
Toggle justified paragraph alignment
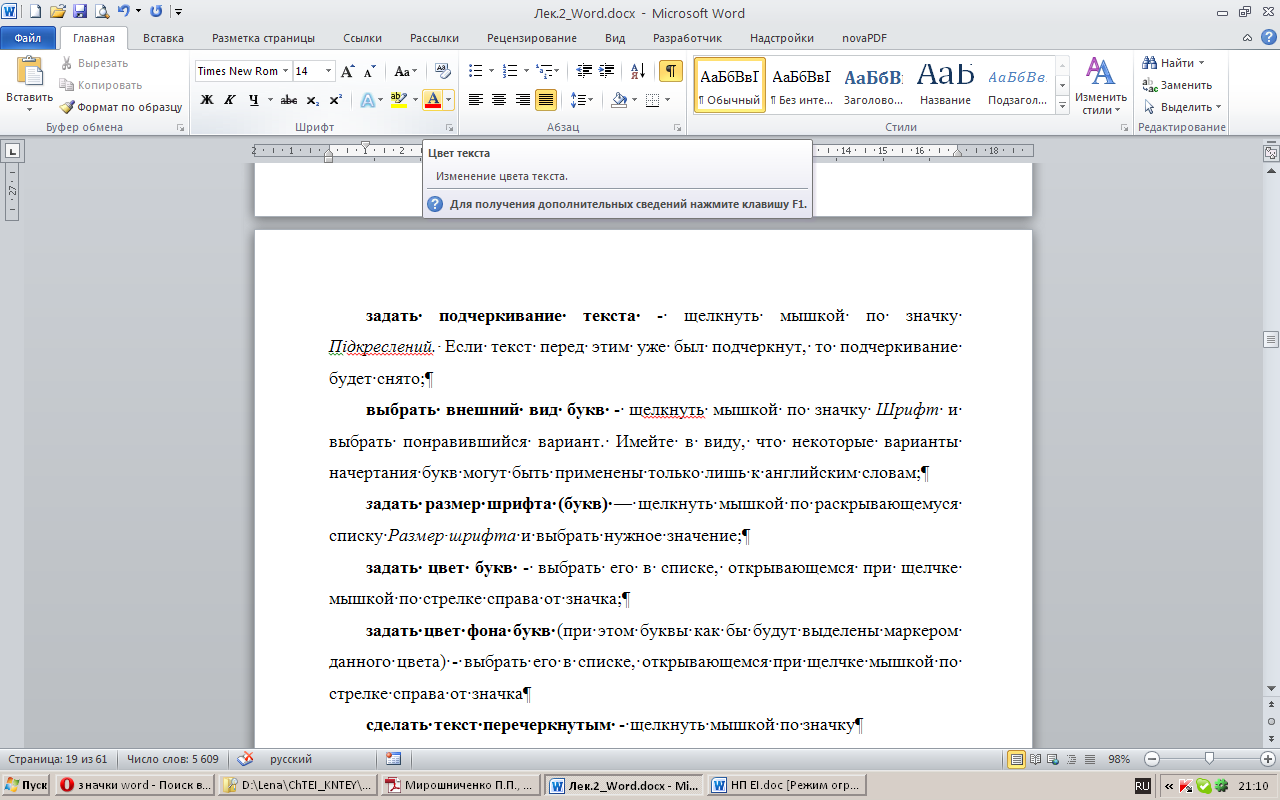coord(546,100)
